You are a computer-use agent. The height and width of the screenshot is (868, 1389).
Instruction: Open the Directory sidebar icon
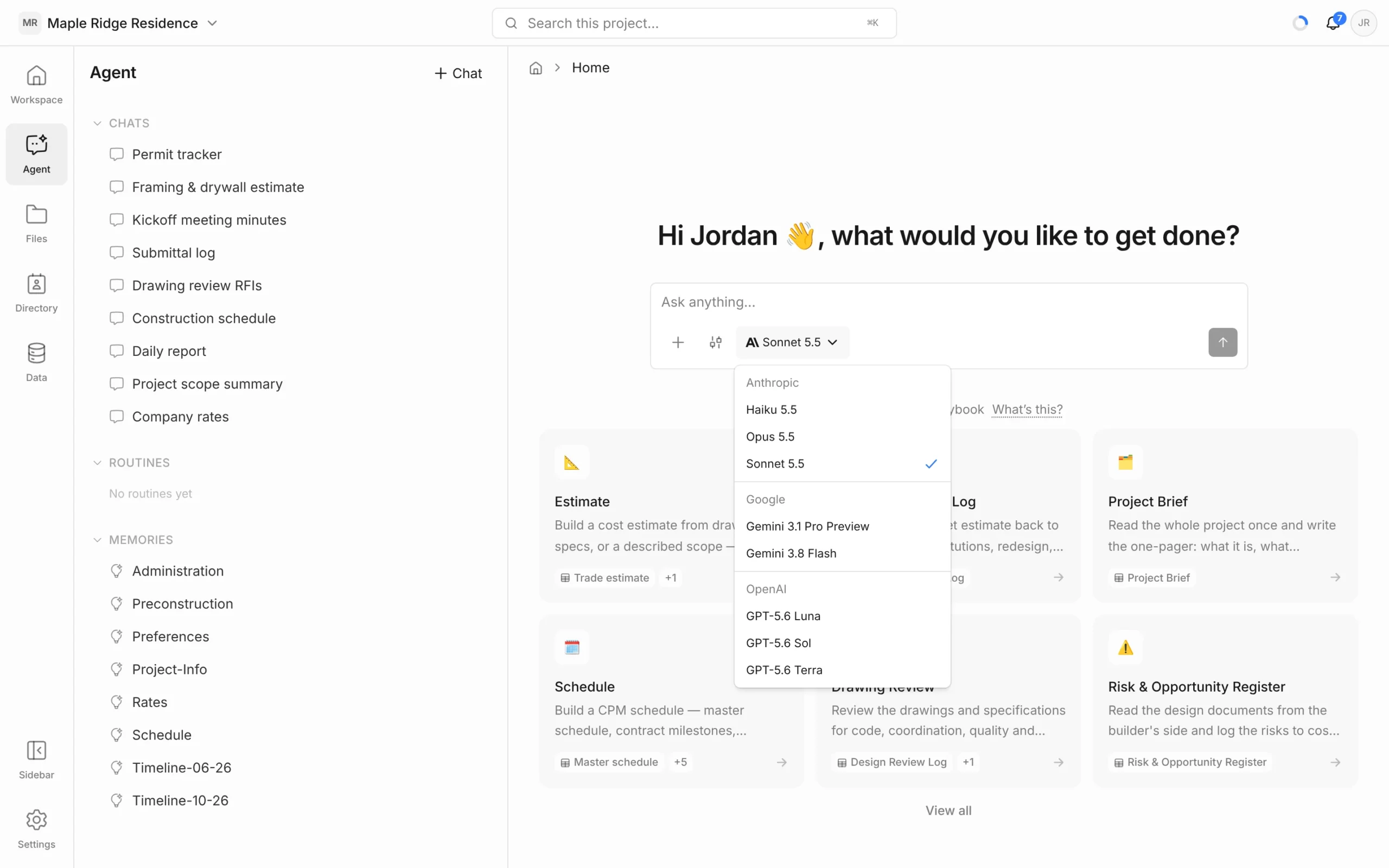tap(36, 293)
